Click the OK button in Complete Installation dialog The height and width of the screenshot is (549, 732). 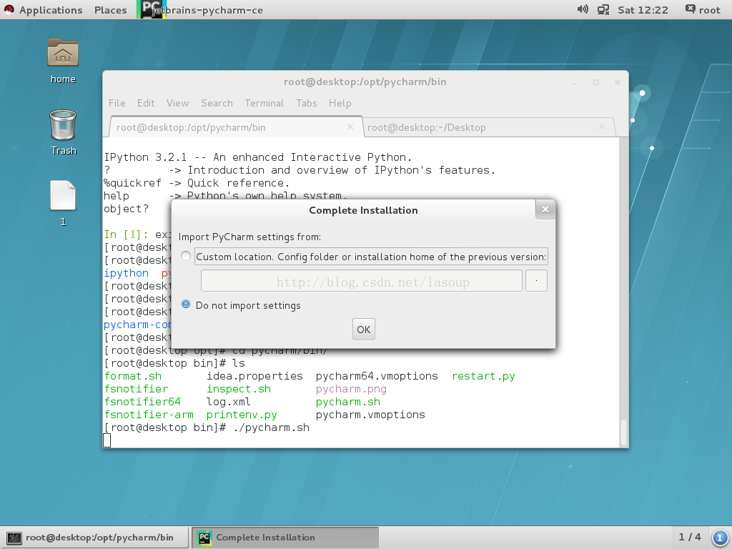(x=363, y=329)
